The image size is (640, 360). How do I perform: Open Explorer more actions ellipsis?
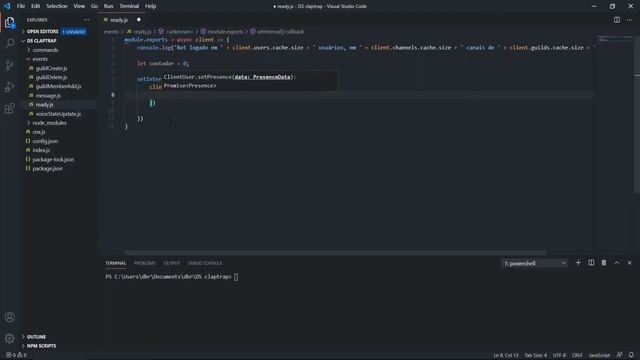pyautogui.click(x=87, y=20)
